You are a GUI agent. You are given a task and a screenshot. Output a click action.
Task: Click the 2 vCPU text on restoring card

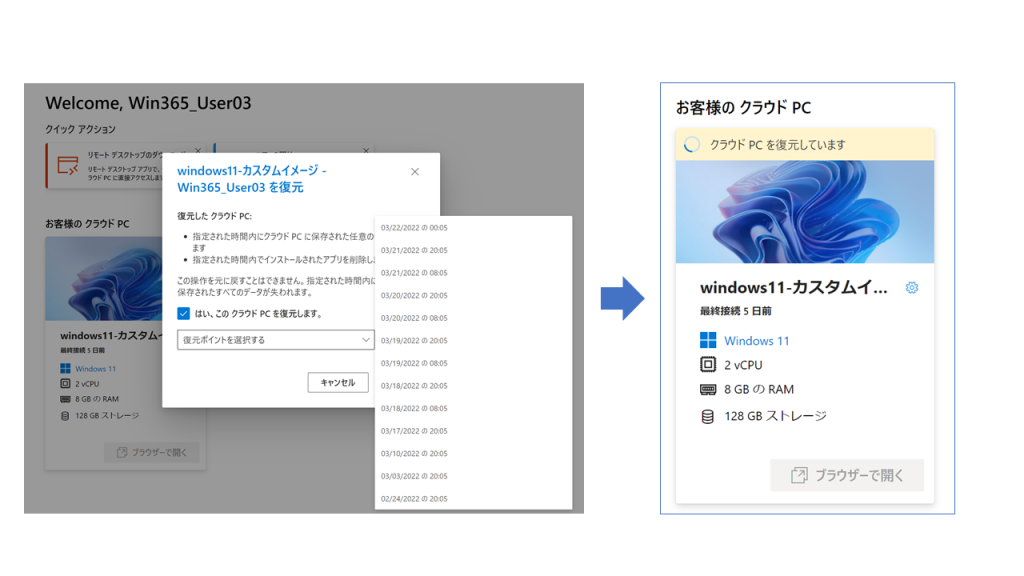click(743, 365)
